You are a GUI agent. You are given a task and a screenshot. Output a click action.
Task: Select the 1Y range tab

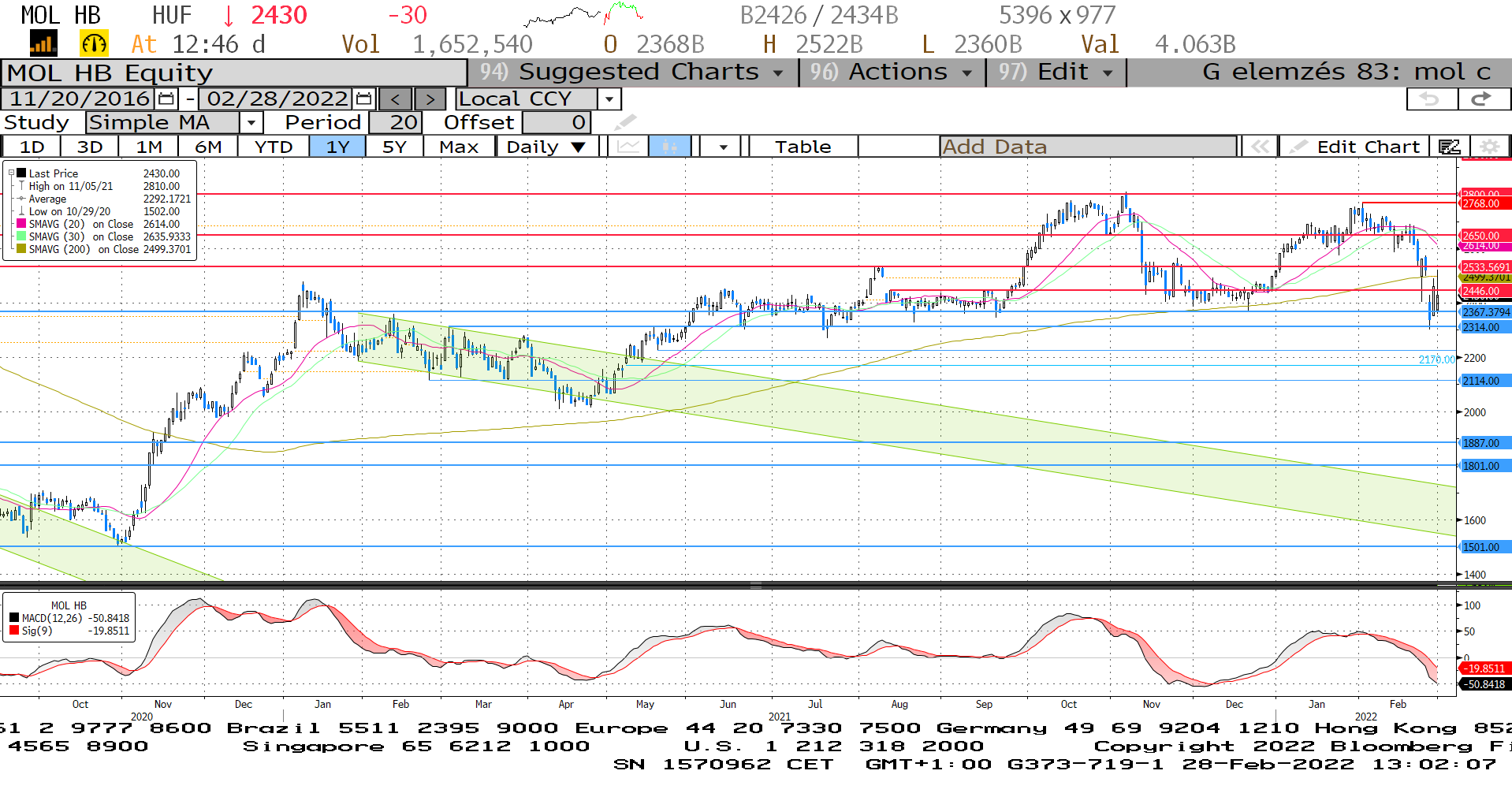(x=337, y=147)
